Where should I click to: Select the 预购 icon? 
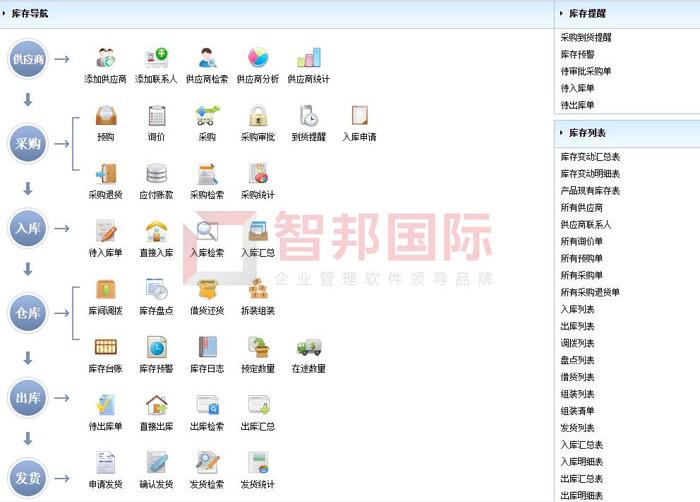coord(106,115)
